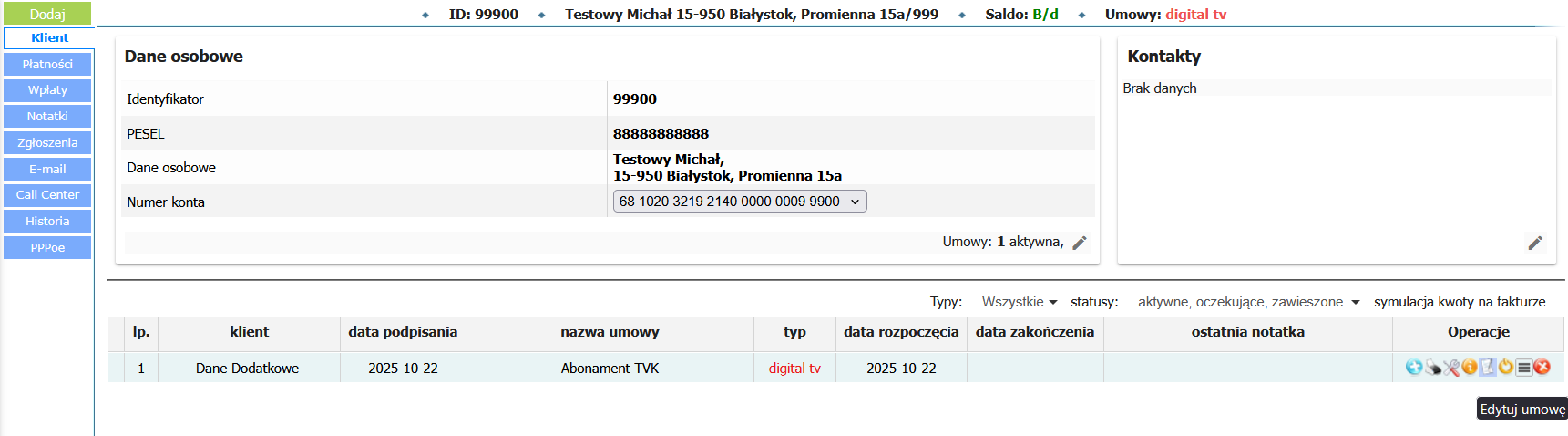The width and height of the screenshot is (1568, 436).
Task: Click the wrench and screwdriver tools icon
Action: click(x=1451, y=367)
